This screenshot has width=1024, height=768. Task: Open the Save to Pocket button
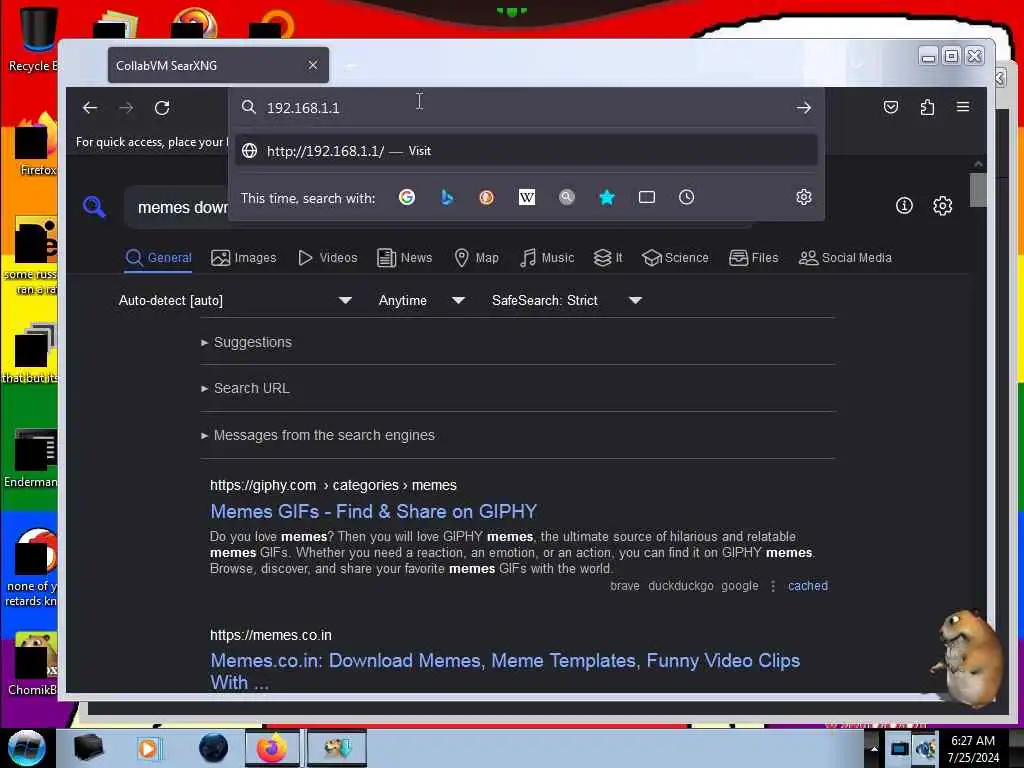pyautogui.click(x=891, y=107)
